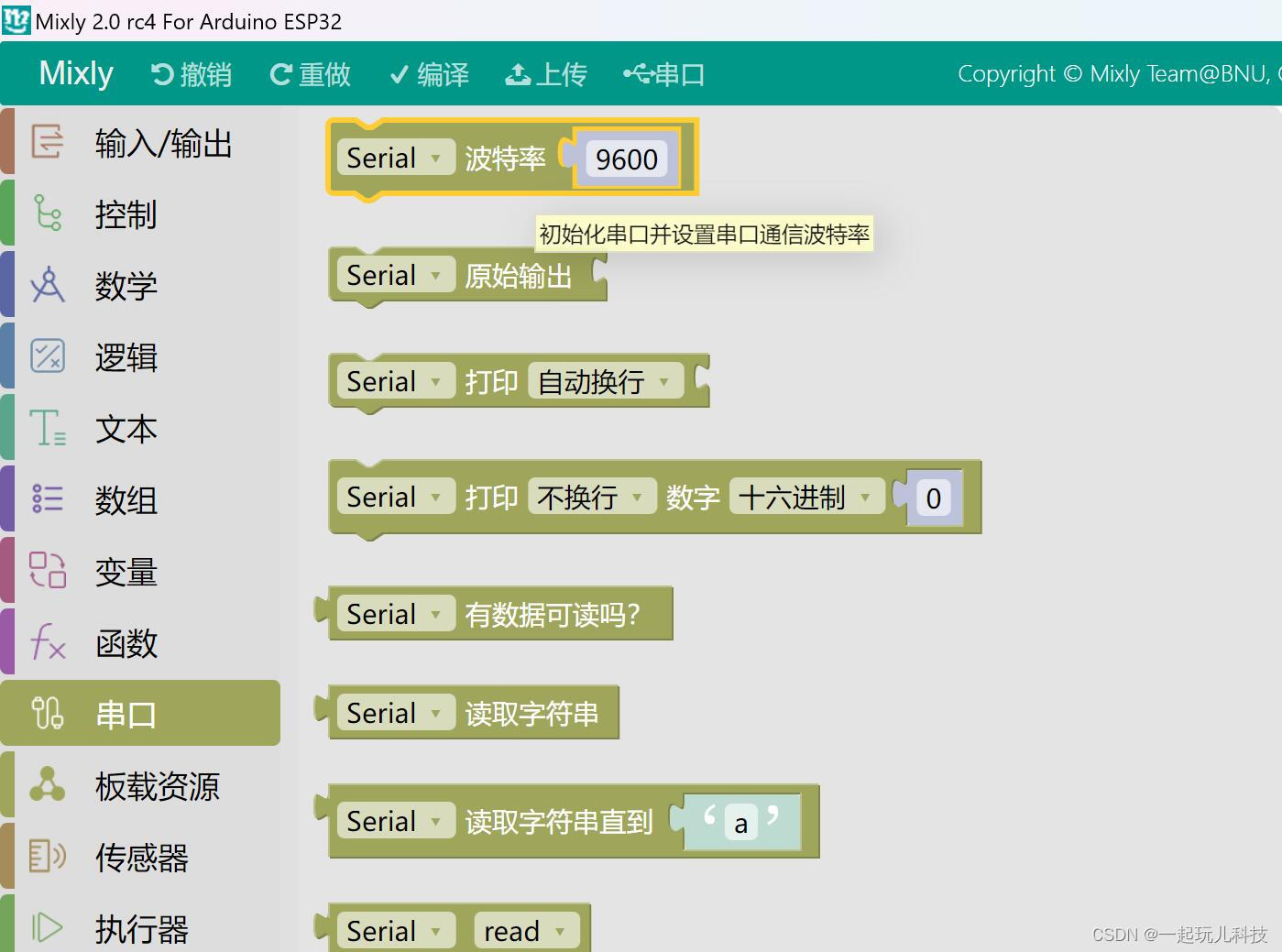Click the 上传 upload button
Screen dimensions: 1282x952
(x=546, y=74)
